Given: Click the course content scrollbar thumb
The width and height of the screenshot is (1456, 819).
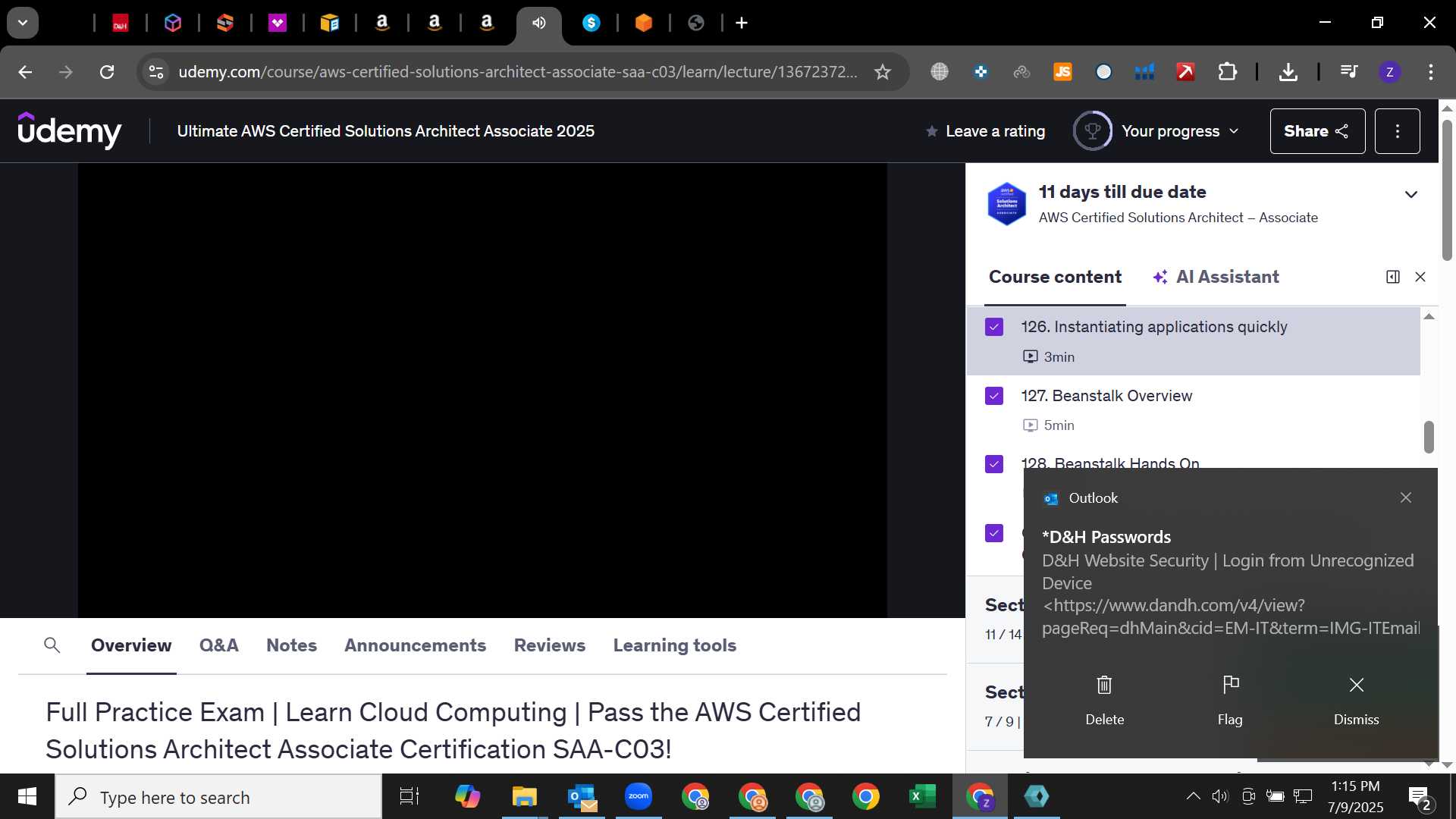Looking at the screenshot, I should pyautogui.click(x=1429, y=437).
